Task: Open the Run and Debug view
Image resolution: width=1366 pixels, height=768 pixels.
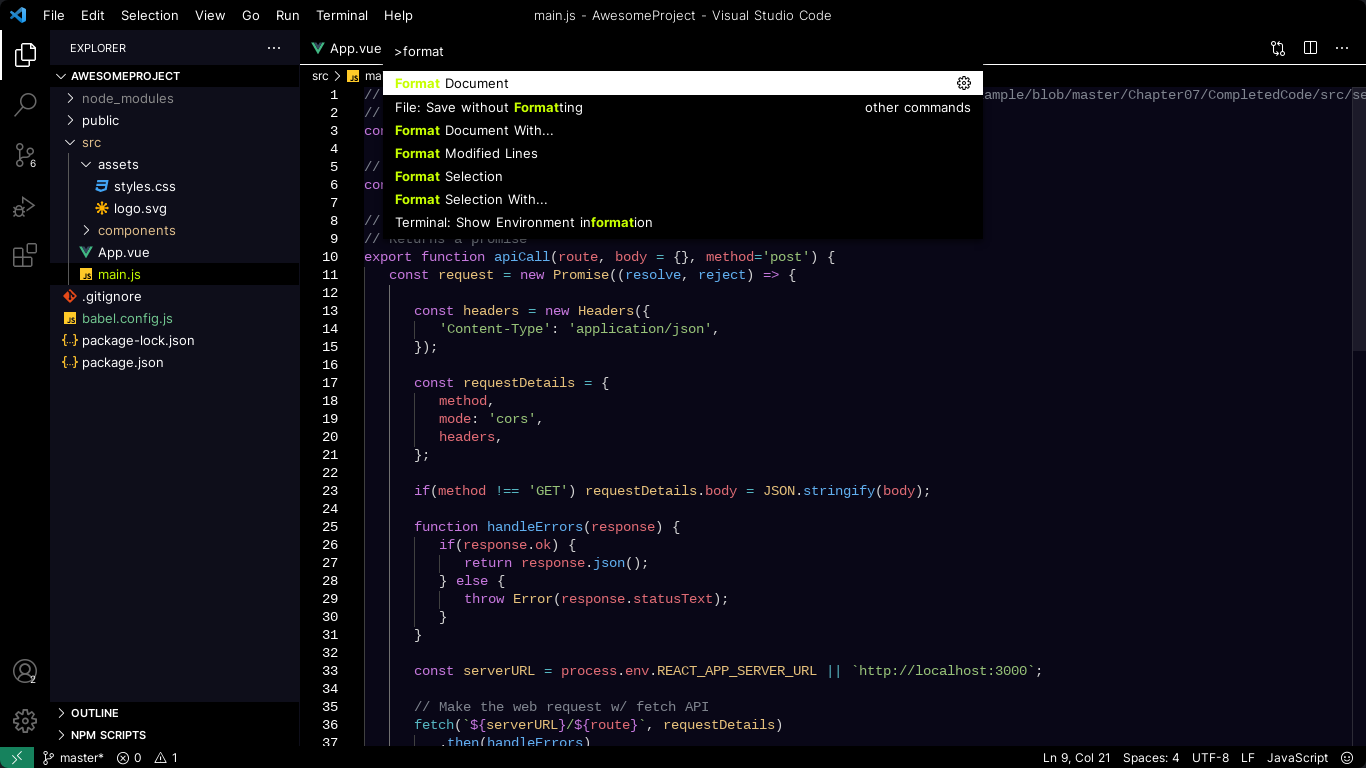Action: pos(25,206)
